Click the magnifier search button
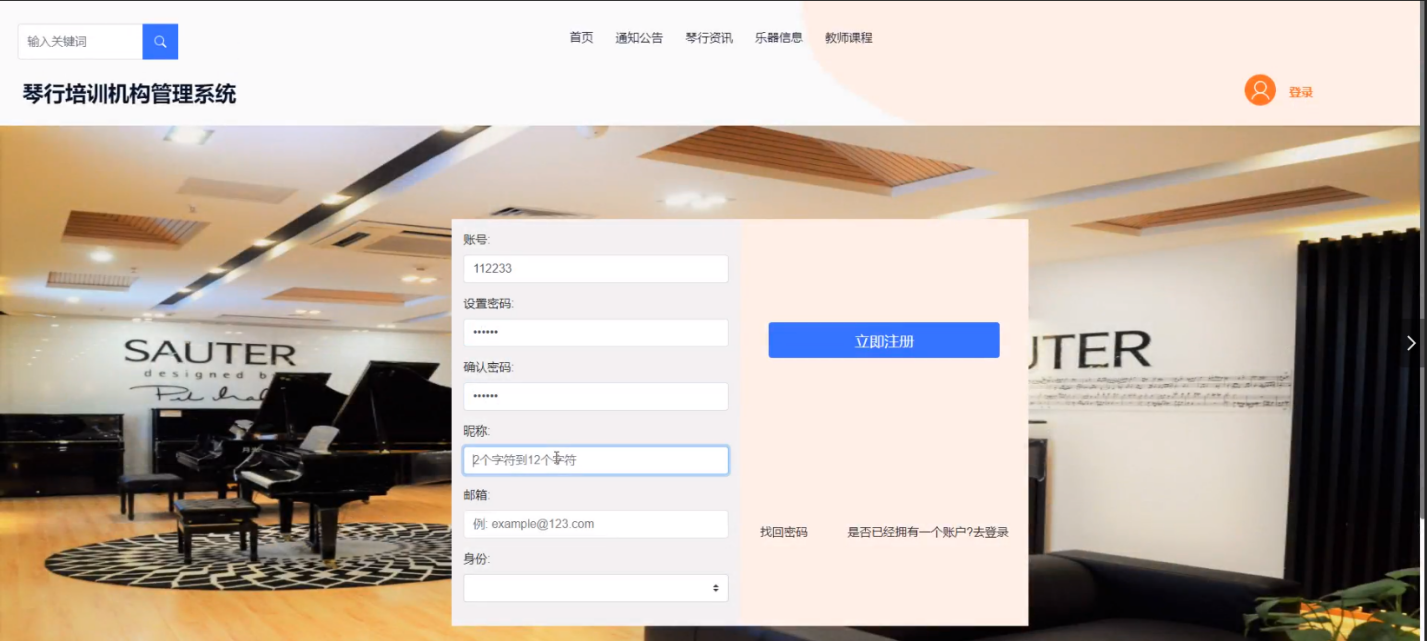Viewport: 1427px width, 641px height. [160, 42]
